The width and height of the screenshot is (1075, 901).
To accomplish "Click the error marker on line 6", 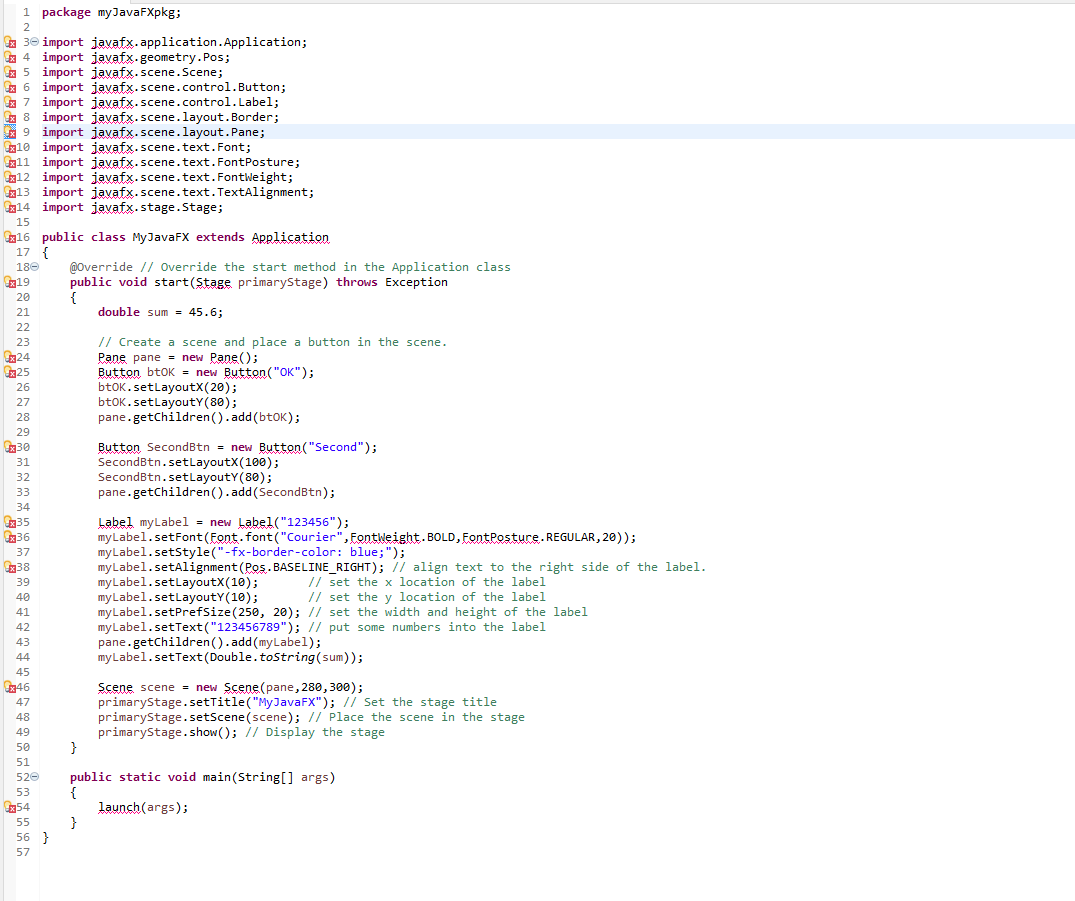I will [x=10, y=88].
